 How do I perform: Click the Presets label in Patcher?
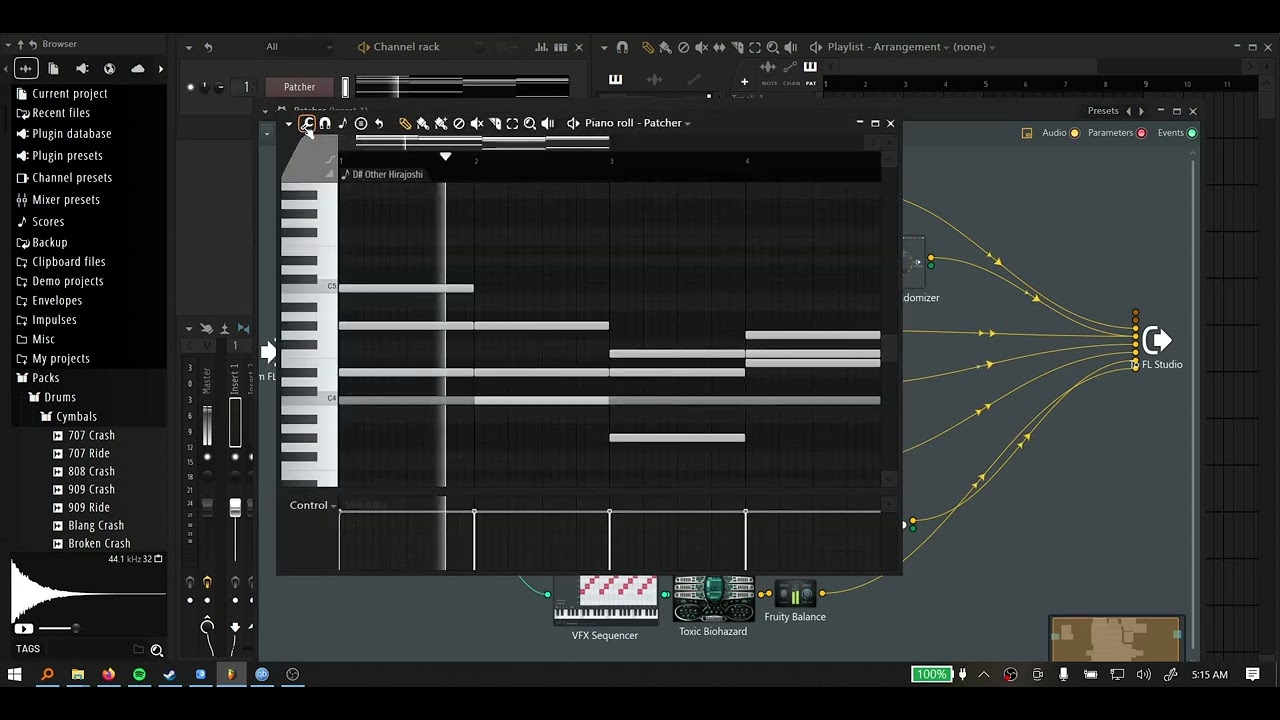click(1103, 111)
